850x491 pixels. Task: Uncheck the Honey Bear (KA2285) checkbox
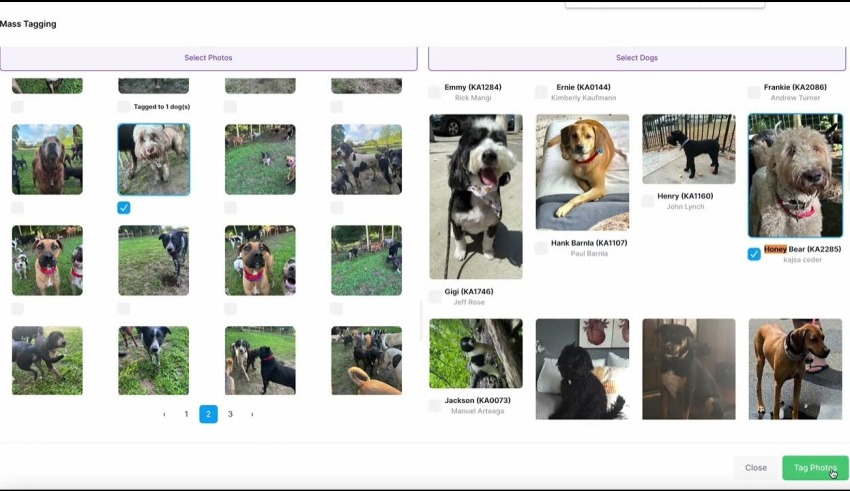[754, 254]
